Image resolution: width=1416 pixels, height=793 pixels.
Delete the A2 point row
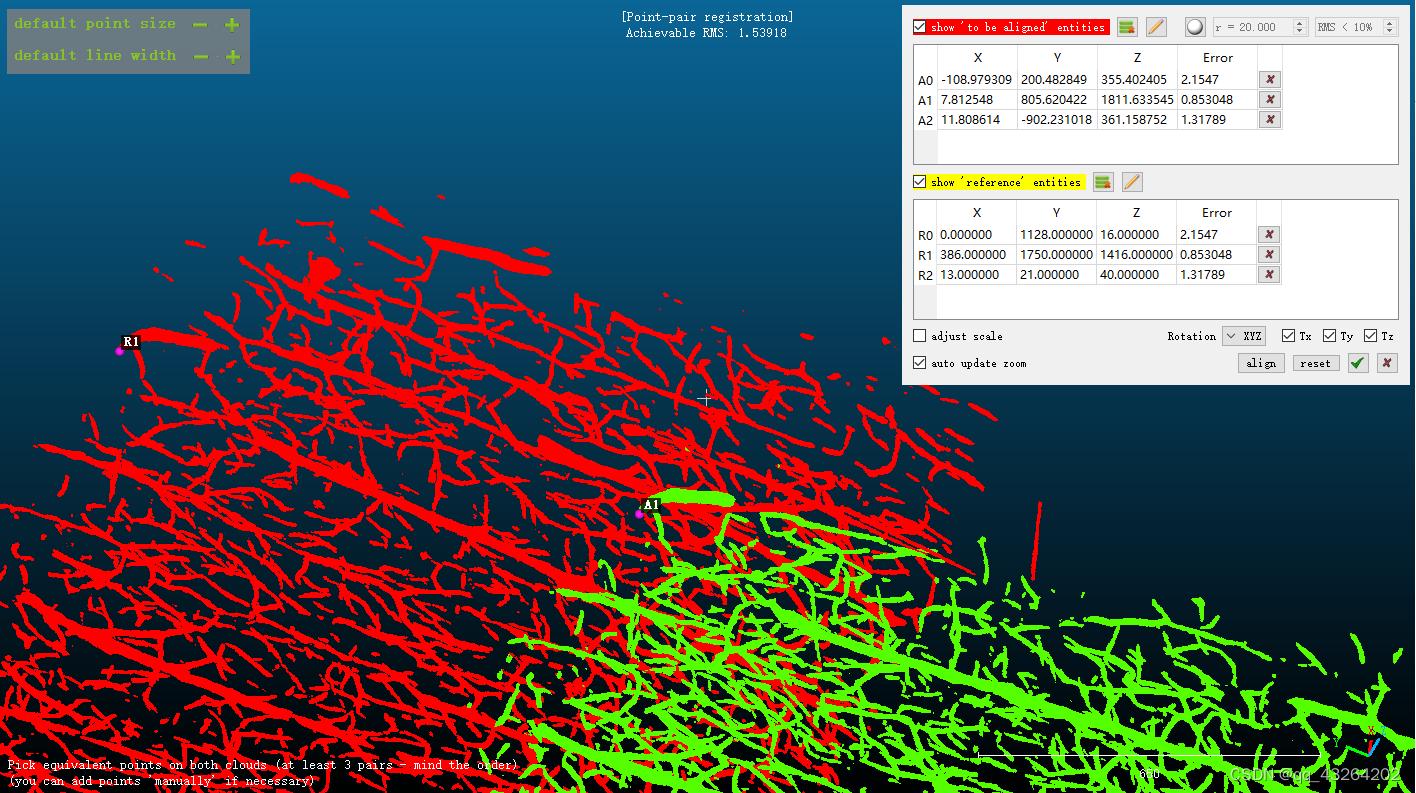1269,119
